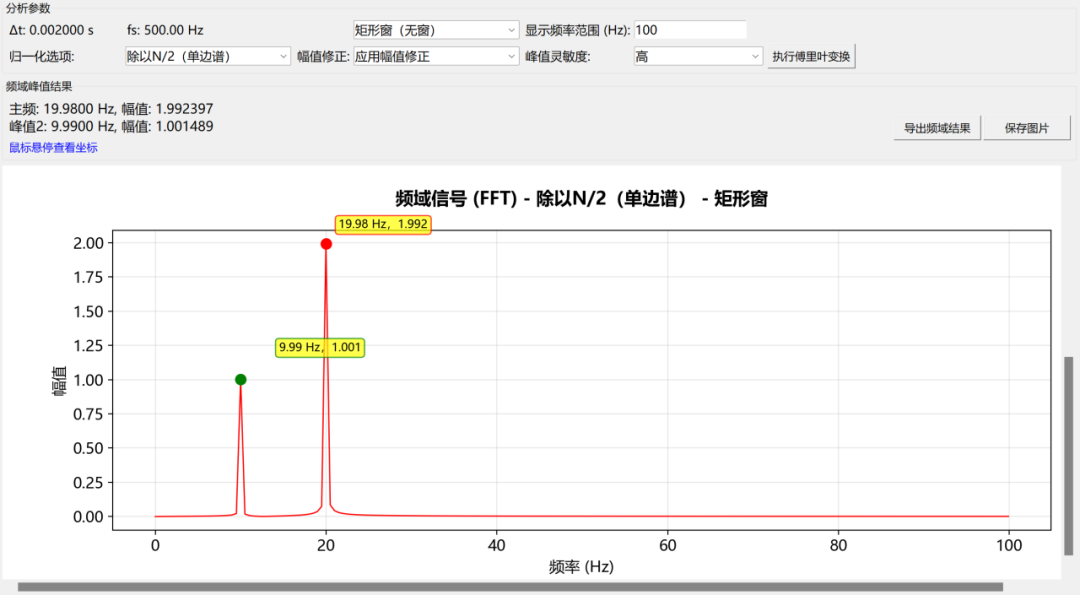
Task: Click the vertical scrollbar thumb beside the chart
Action: tap(1068, 456)
